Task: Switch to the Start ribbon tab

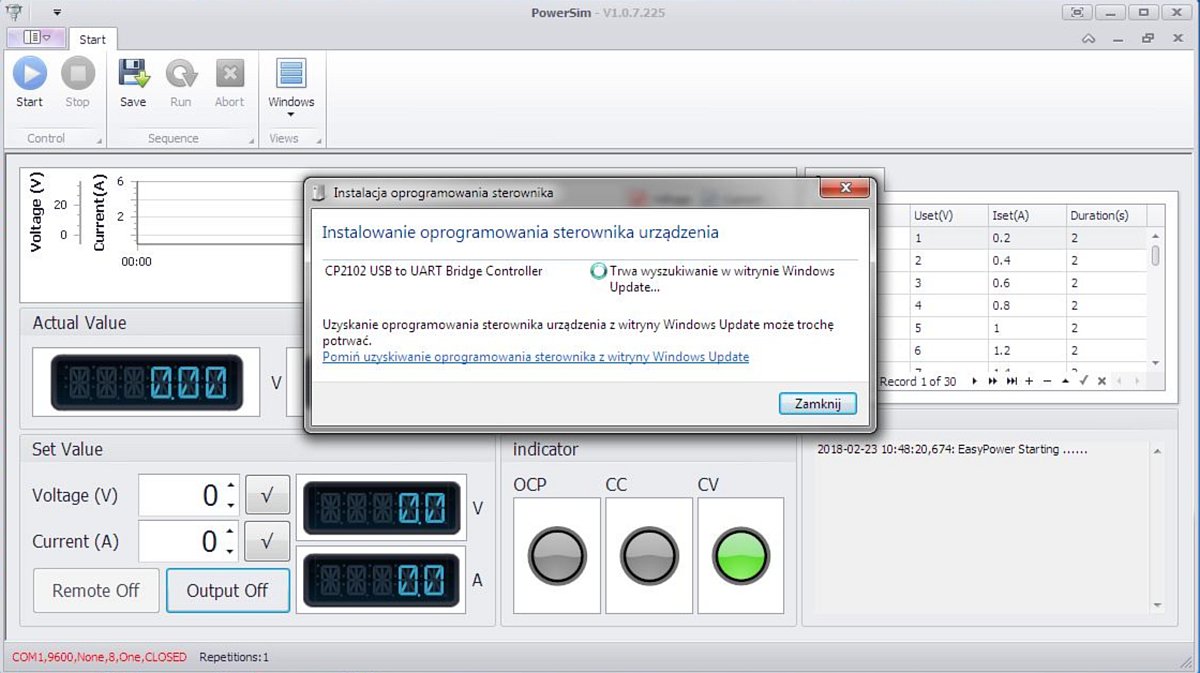Action: click(93, 39)
